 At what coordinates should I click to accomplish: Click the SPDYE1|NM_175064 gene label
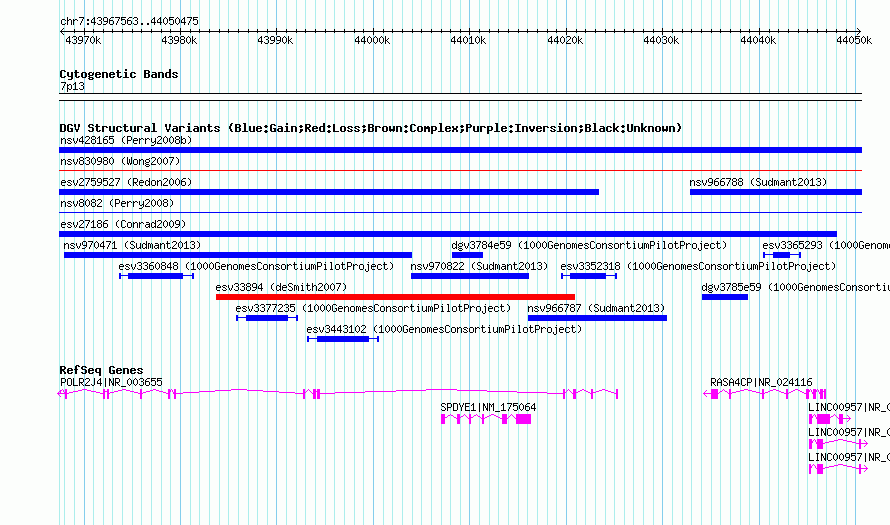coord(488,408)
